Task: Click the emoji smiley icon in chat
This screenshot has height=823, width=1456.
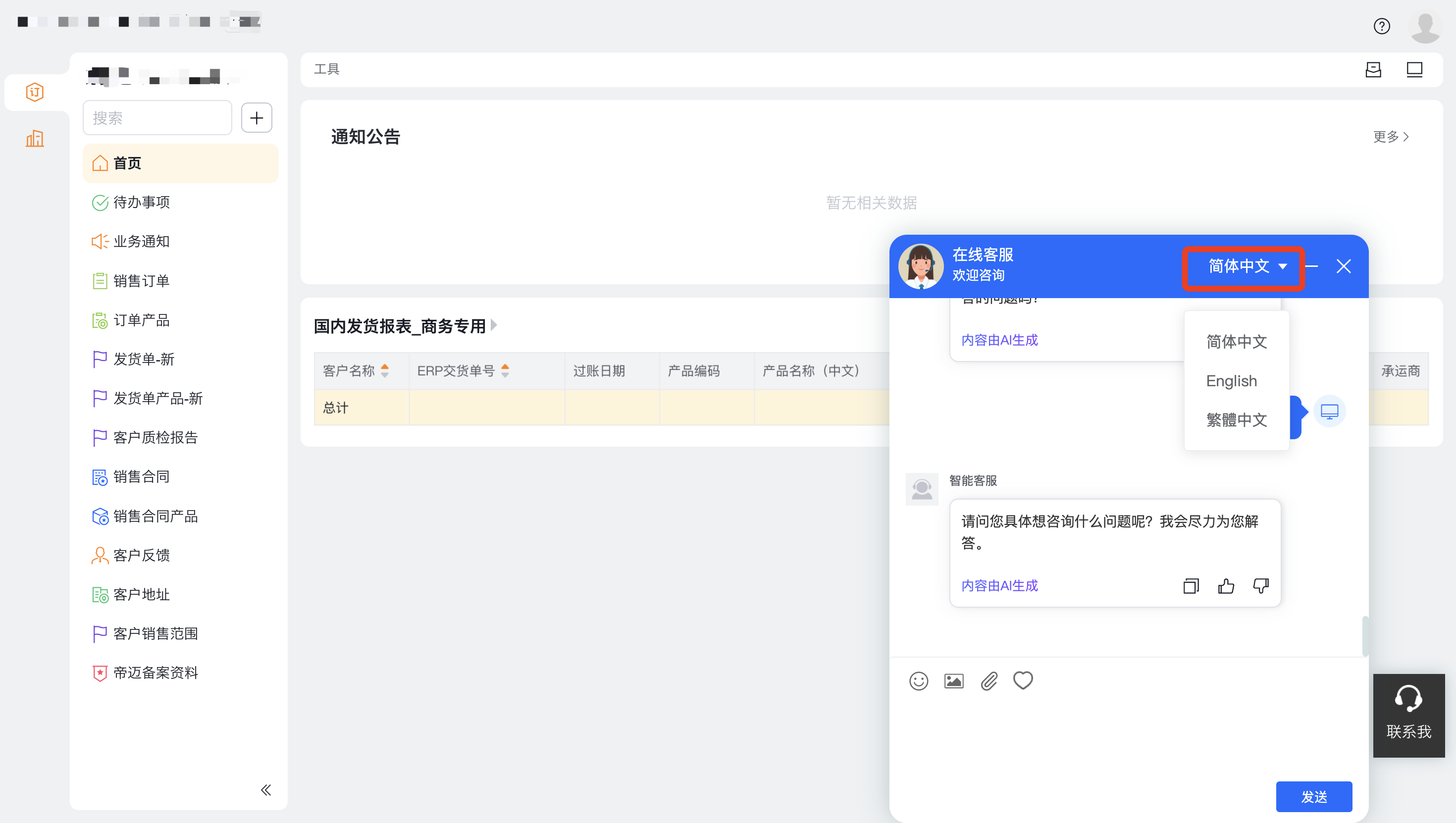Action: (919, 680)
